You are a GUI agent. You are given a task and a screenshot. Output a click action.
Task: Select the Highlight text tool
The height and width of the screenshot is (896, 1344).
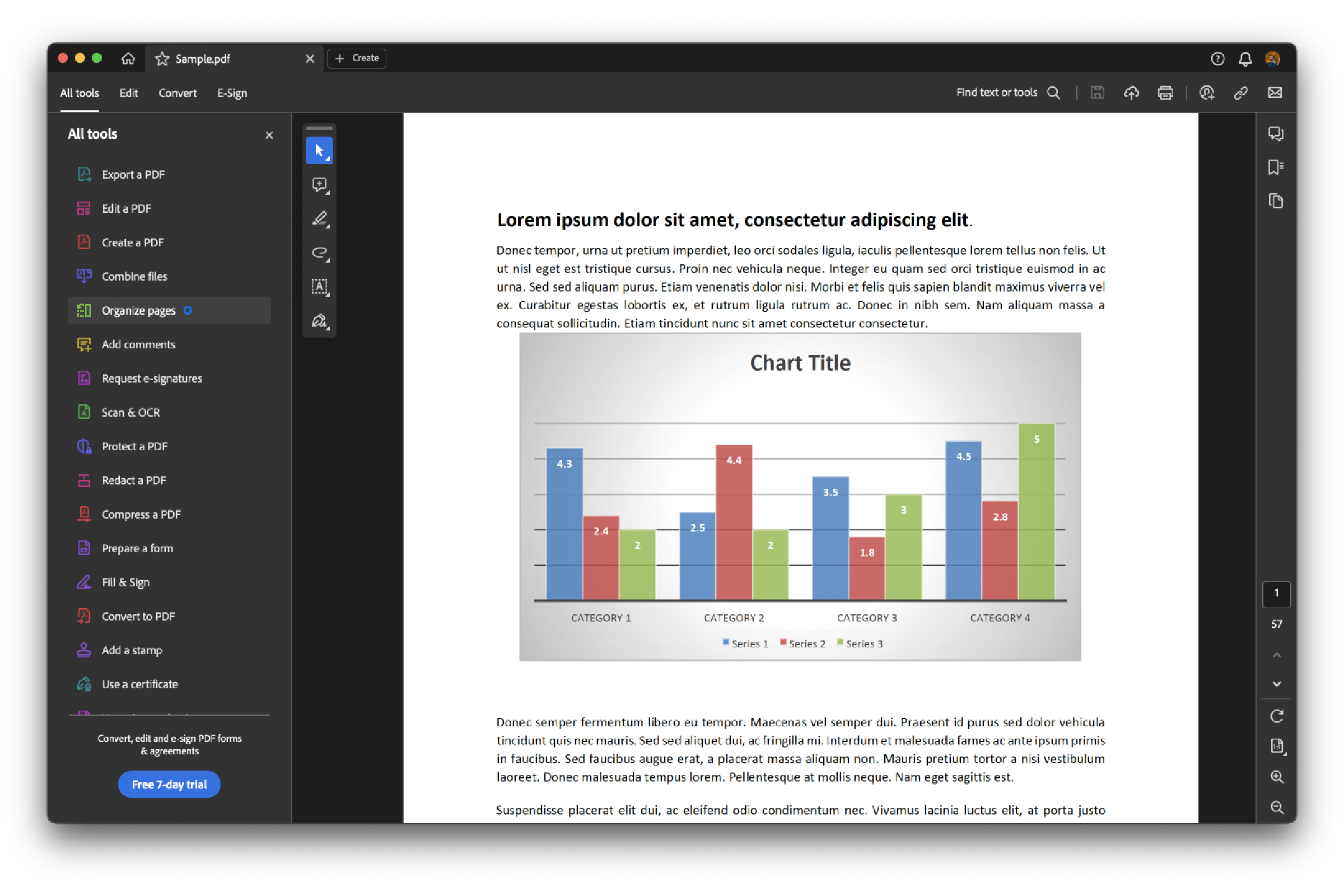320,219
